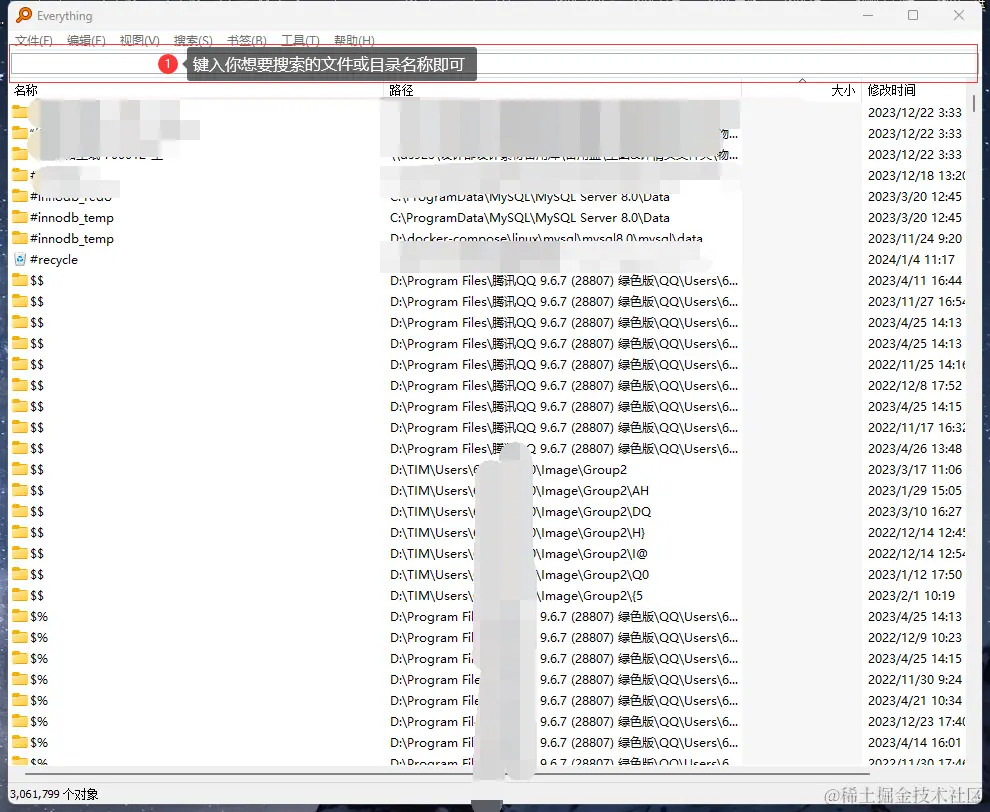The image size is (990, 812).
Task: Open the 工具(T) menu
Action: (x=300, y=40)
